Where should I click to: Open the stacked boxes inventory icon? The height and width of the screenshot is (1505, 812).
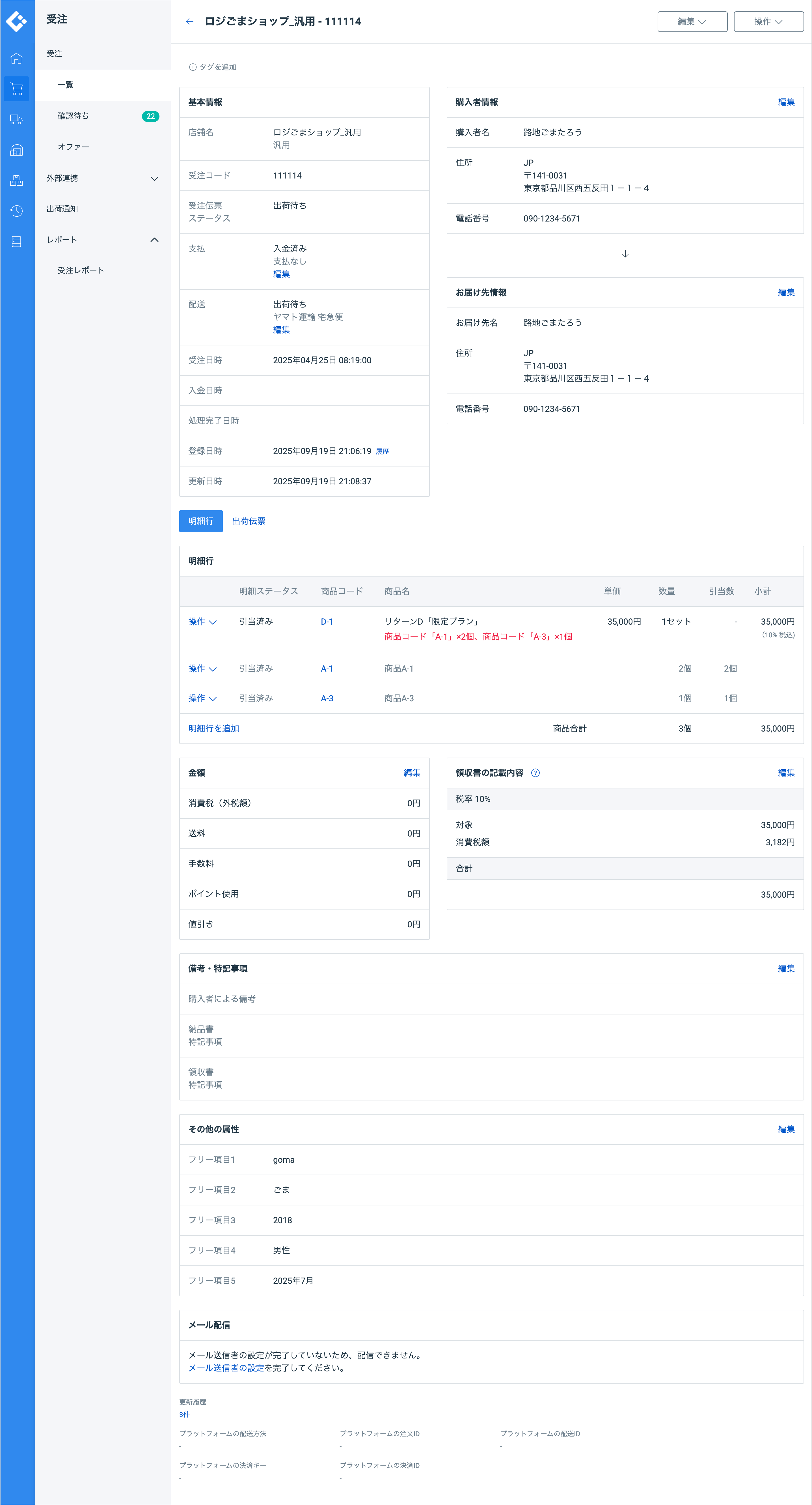click(x=16, y=180)
